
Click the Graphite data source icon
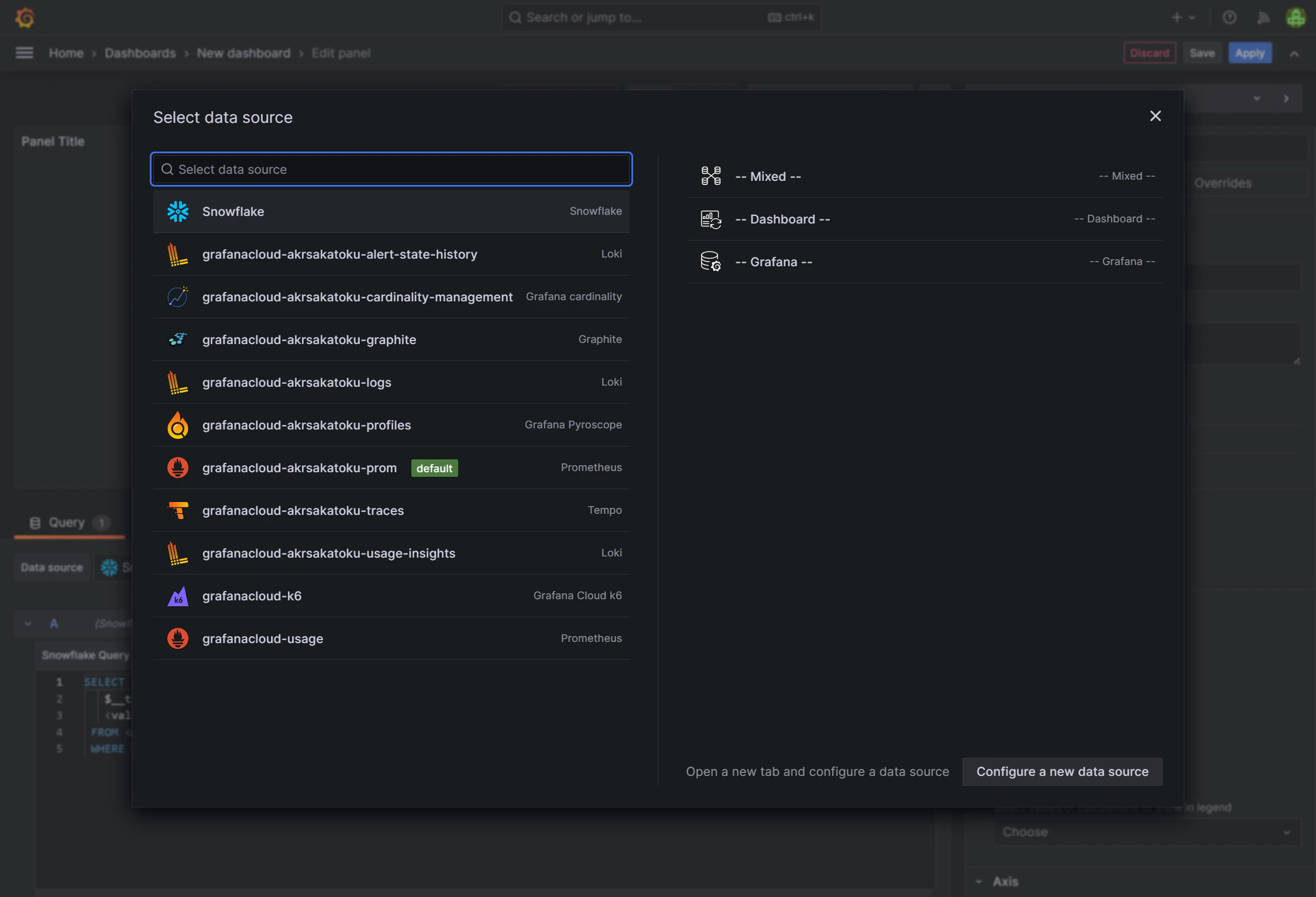pos(178,339)
